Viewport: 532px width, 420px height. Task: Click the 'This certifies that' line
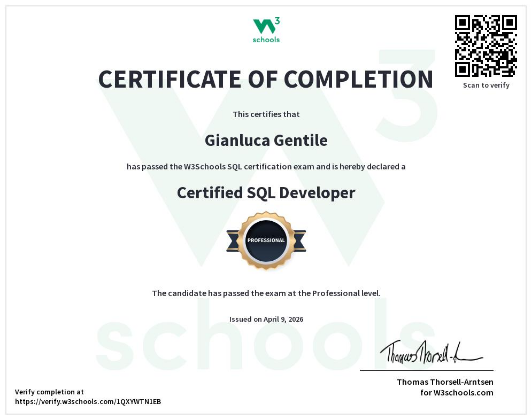tap(266, 114)
